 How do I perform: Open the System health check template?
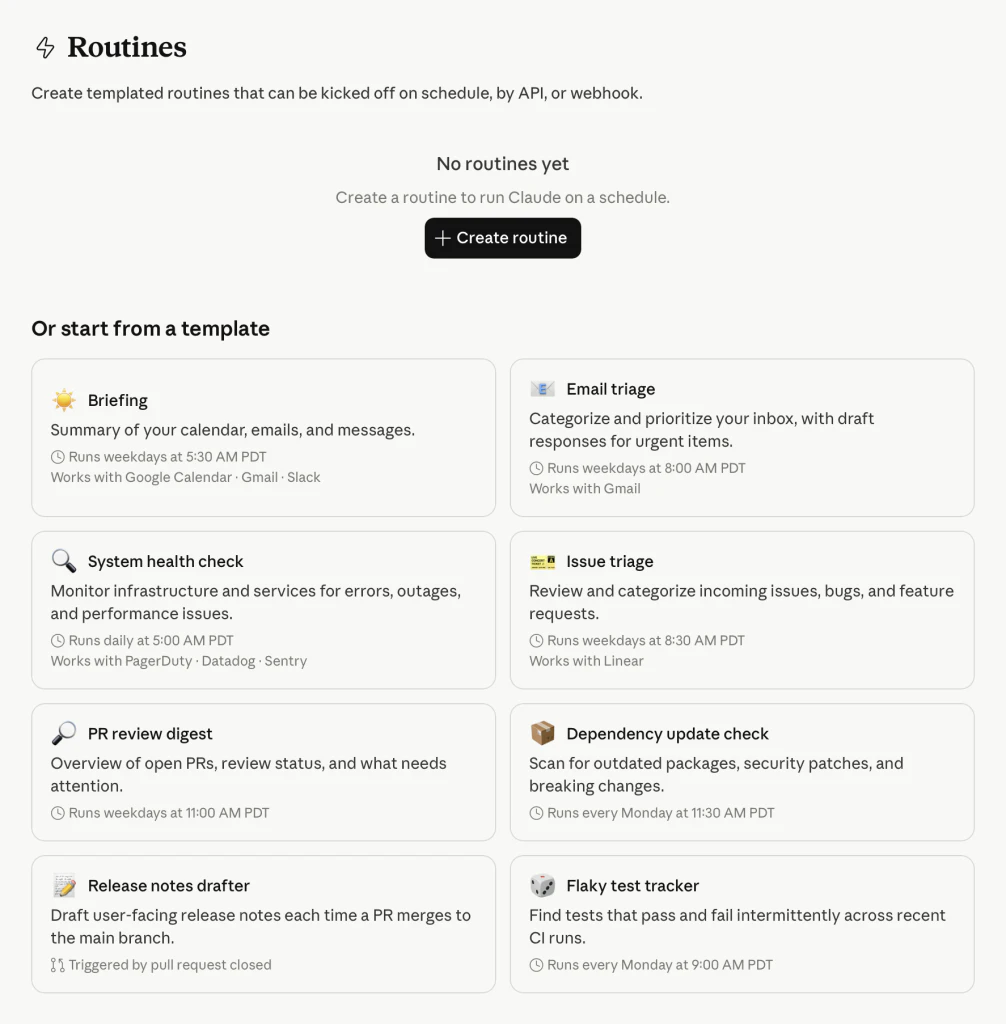[263, 610]
